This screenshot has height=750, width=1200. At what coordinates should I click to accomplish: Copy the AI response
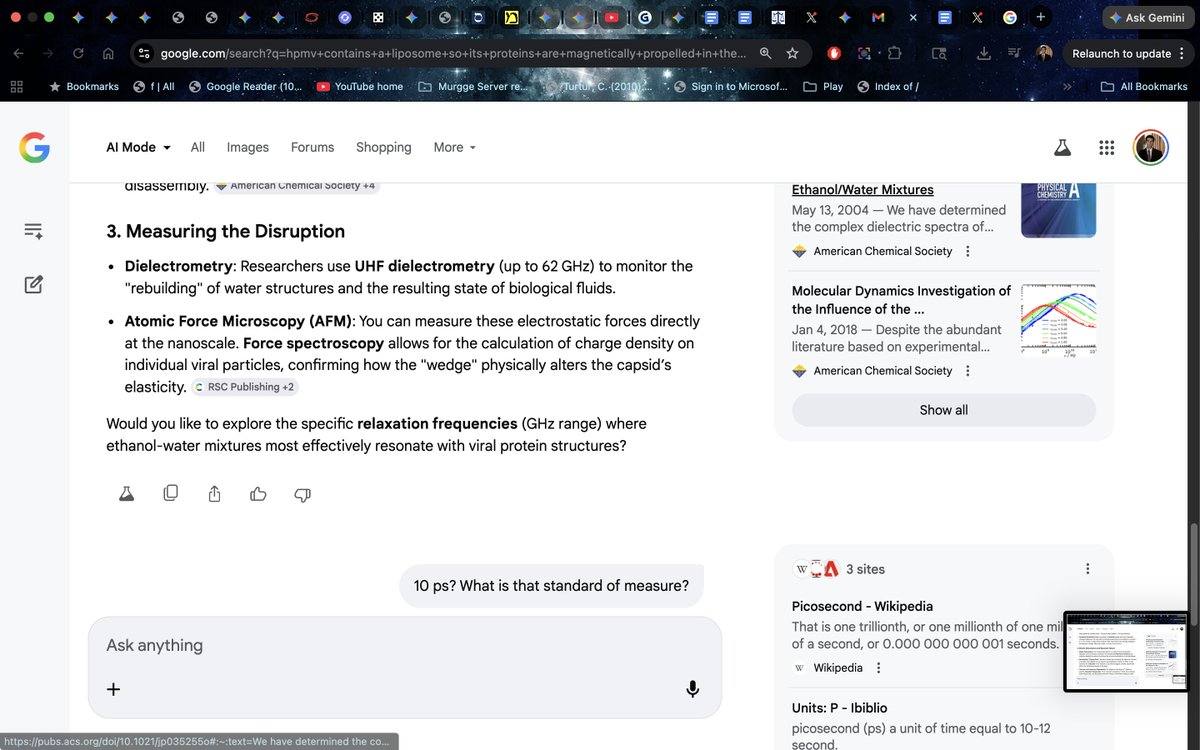(x=171, y=493)
